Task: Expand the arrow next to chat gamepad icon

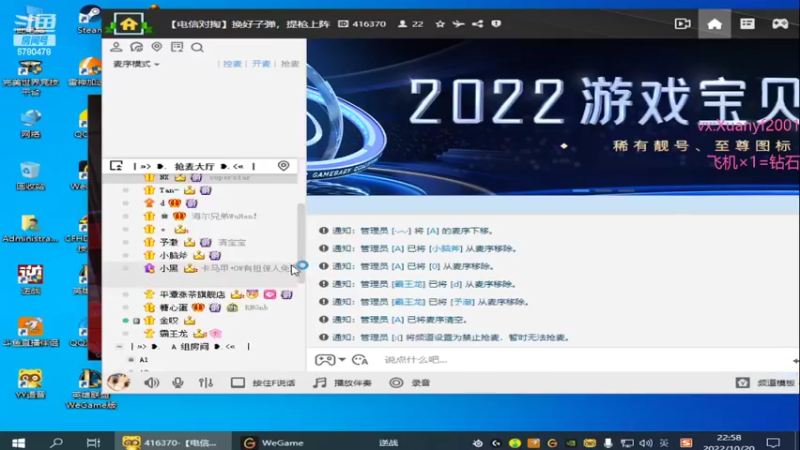Action: [x=342, y=360]
